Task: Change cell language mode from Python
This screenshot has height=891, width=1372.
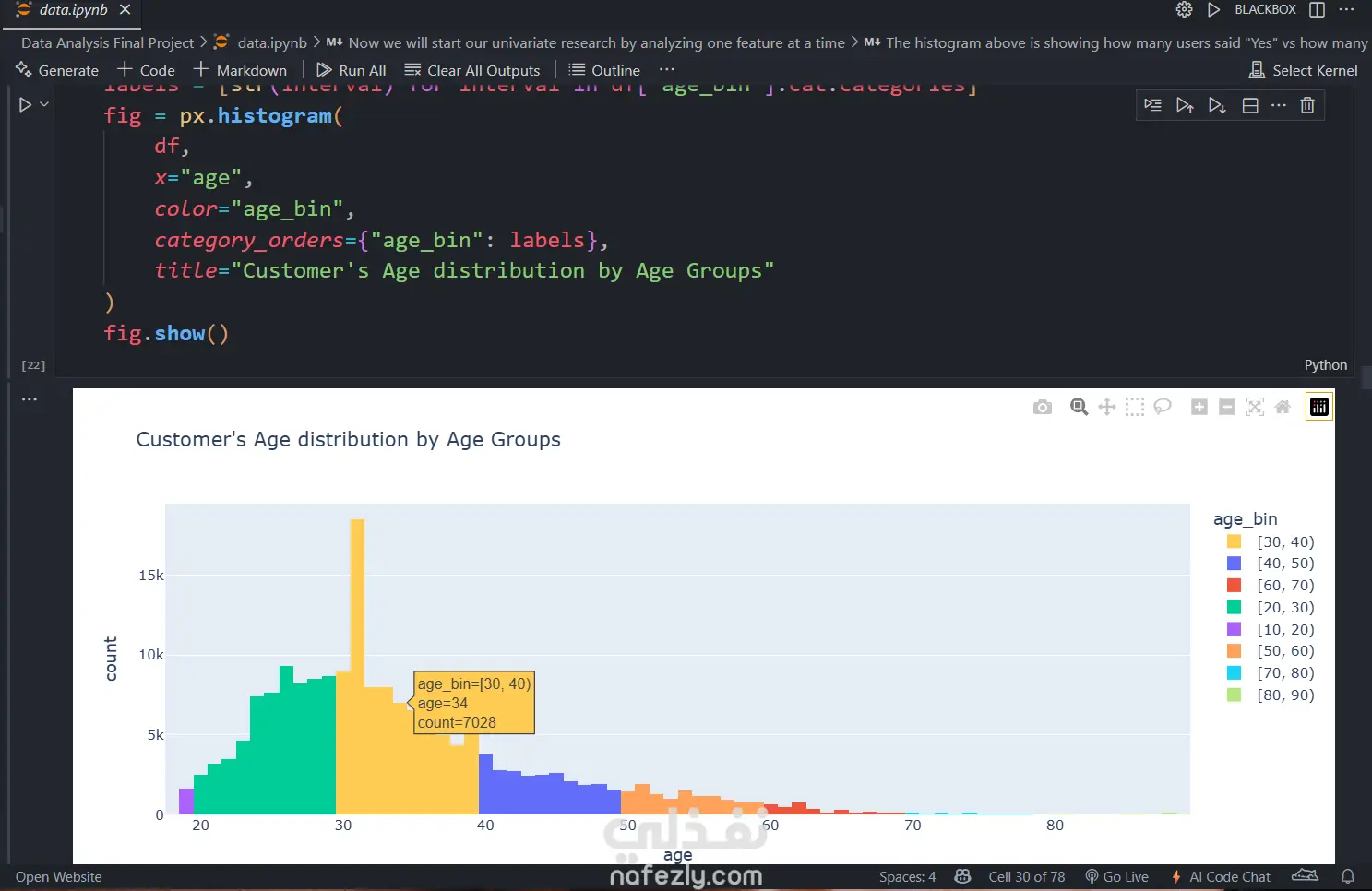Action: tap(1326, 365)
